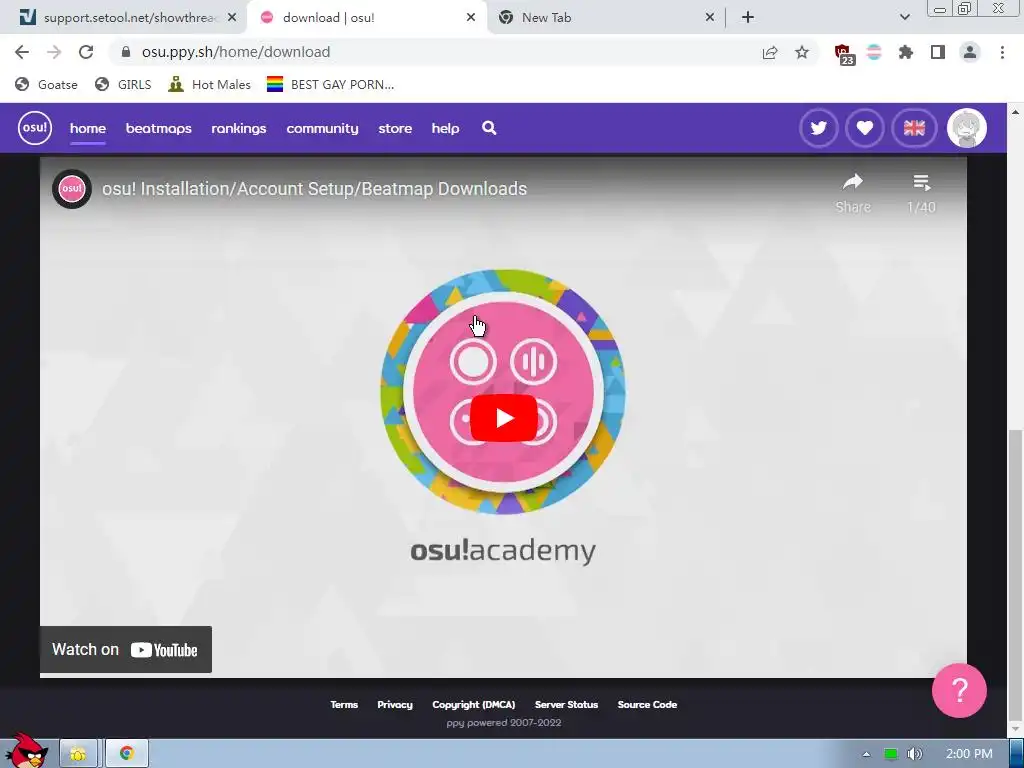The height and width of the screenshot is (768, 1024).
Task: Open the UK flag language selector
Action: [x=914, y=128]
